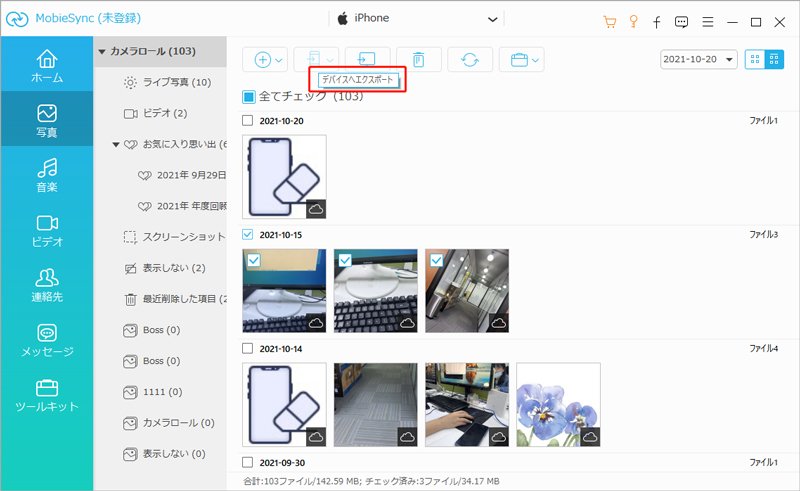The width and height of the screenshot is (800, 491).
Task: Click the status bar totals text
Action: coord(371,481)
